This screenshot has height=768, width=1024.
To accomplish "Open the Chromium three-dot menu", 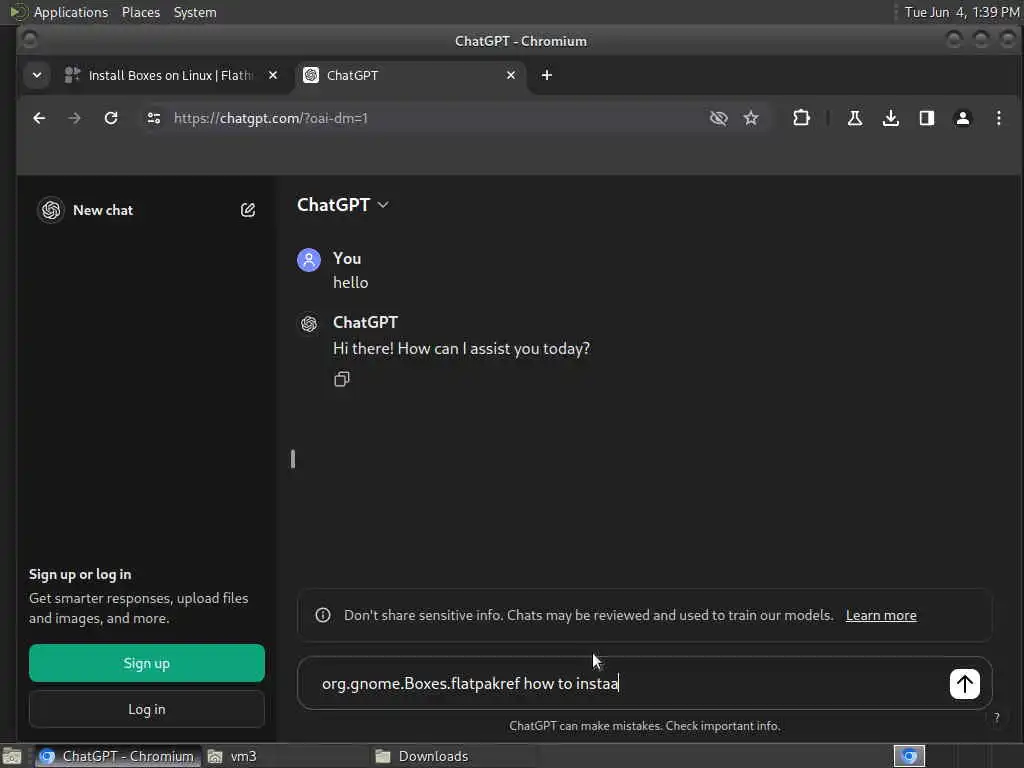I will click(999, 118).
